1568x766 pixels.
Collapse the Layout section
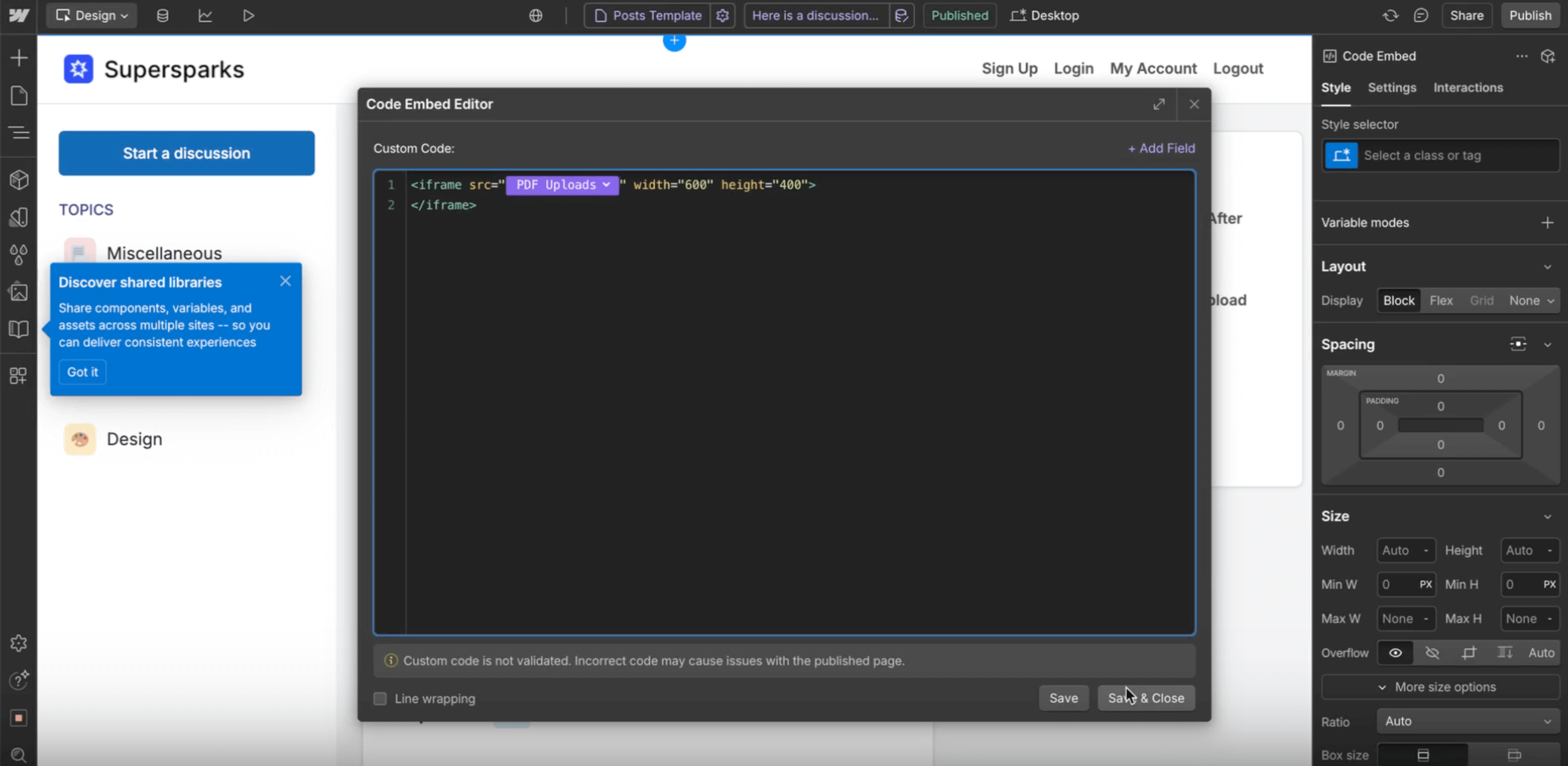tap(1547, 267)
